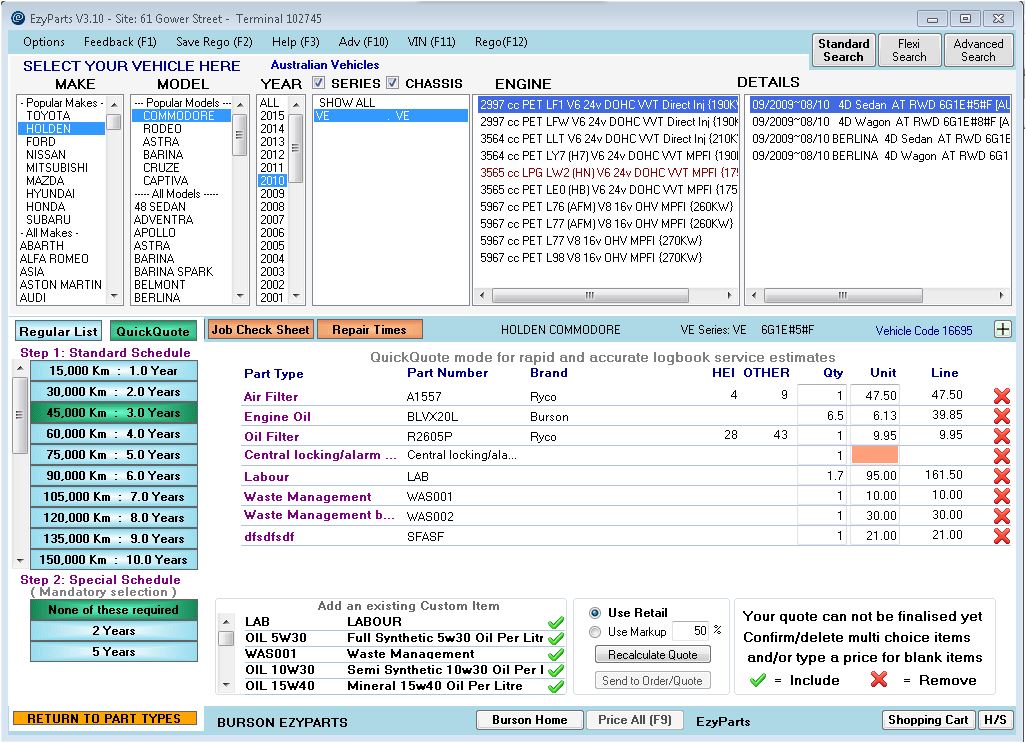This screenshot has width=1026, height=743.
Task: Edit the markup percentage field
Action: point(691,631)
